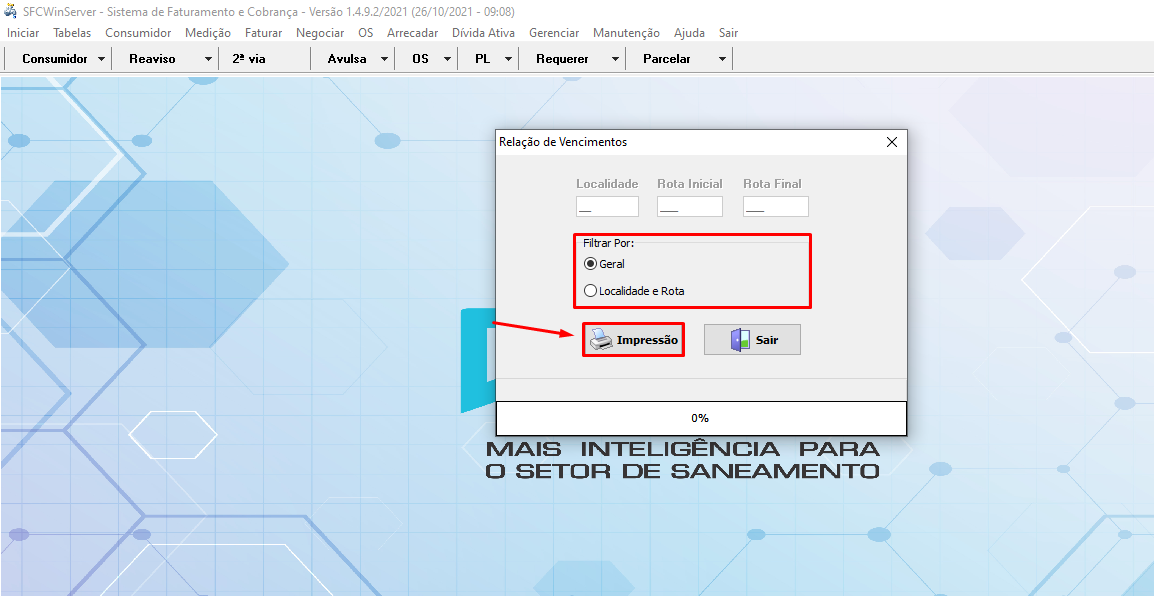The height and width of the screenshot is (596, 1154).
Task: Open the Manutenção menu
Action: [626, 33]
